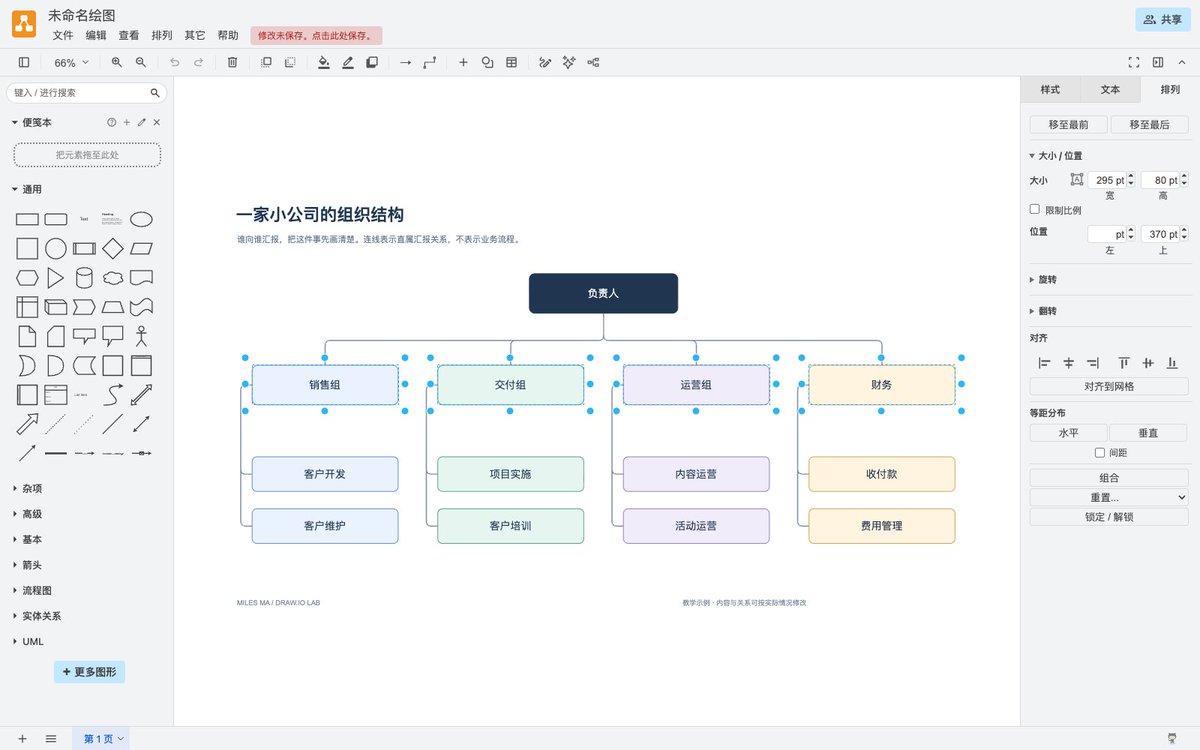Click the 共享 share button
The height and width of the screenshot is (750, 1200).
pyautogui.click(x=1163, y=19)
